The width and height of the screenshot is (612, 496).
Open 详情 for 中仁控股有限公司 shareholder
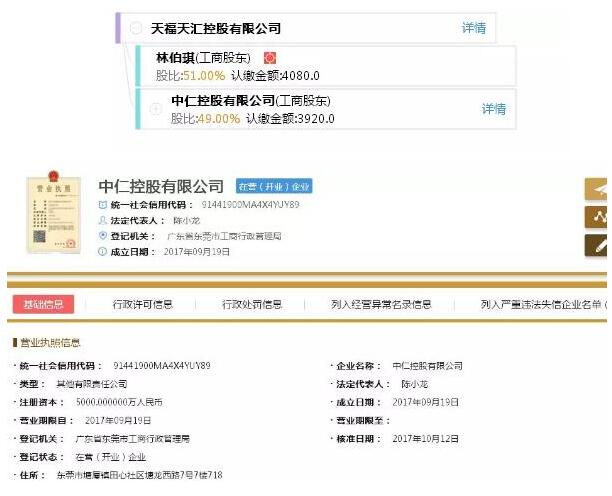494,109
